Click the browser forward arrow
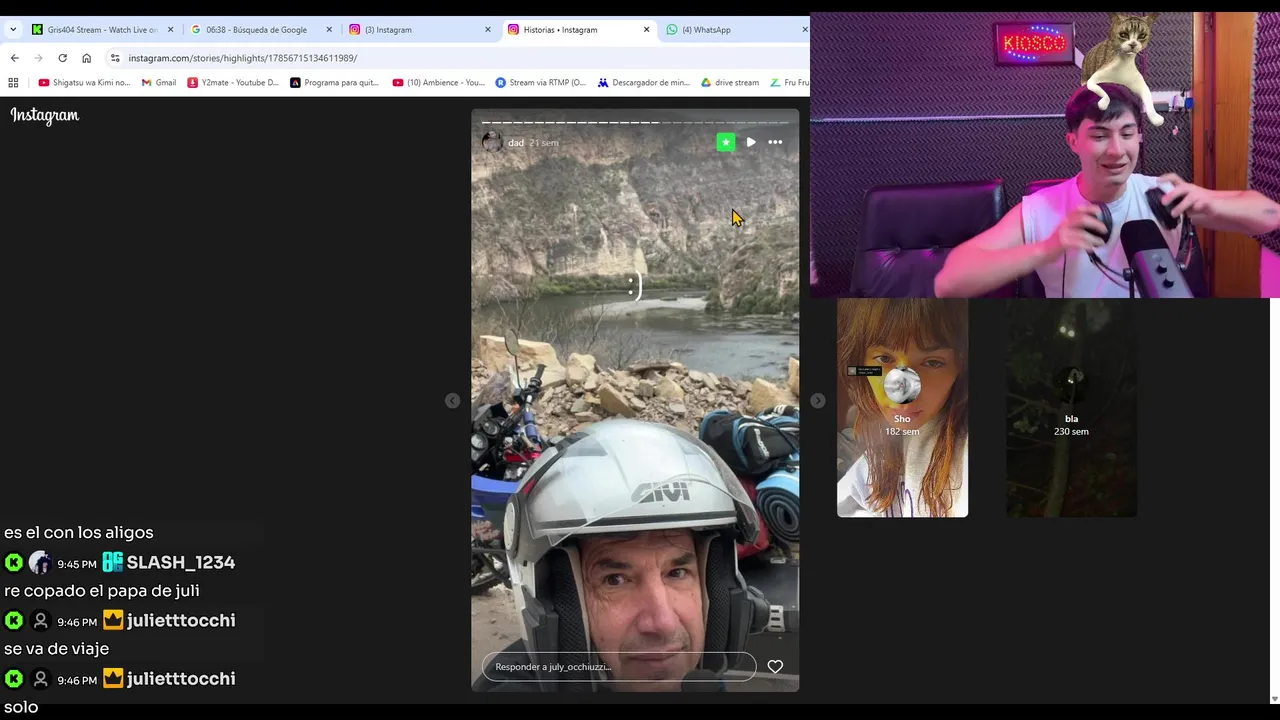 (x=38, y=58)
